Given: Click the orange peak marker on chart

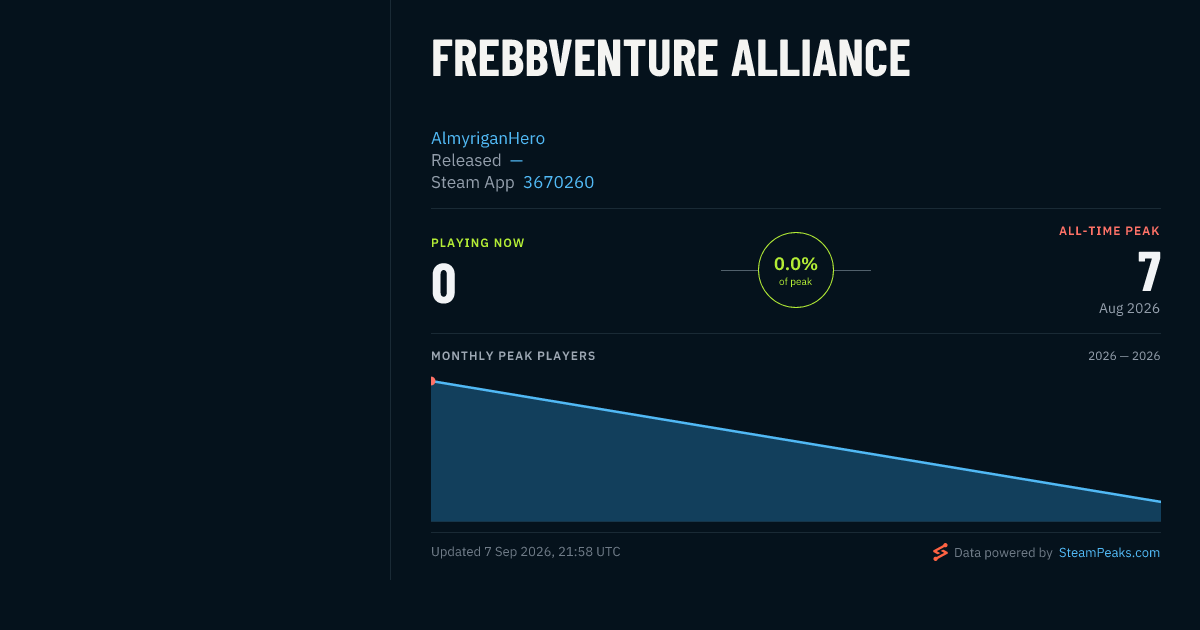Looking at the screenshot, I should coord(432,381).
